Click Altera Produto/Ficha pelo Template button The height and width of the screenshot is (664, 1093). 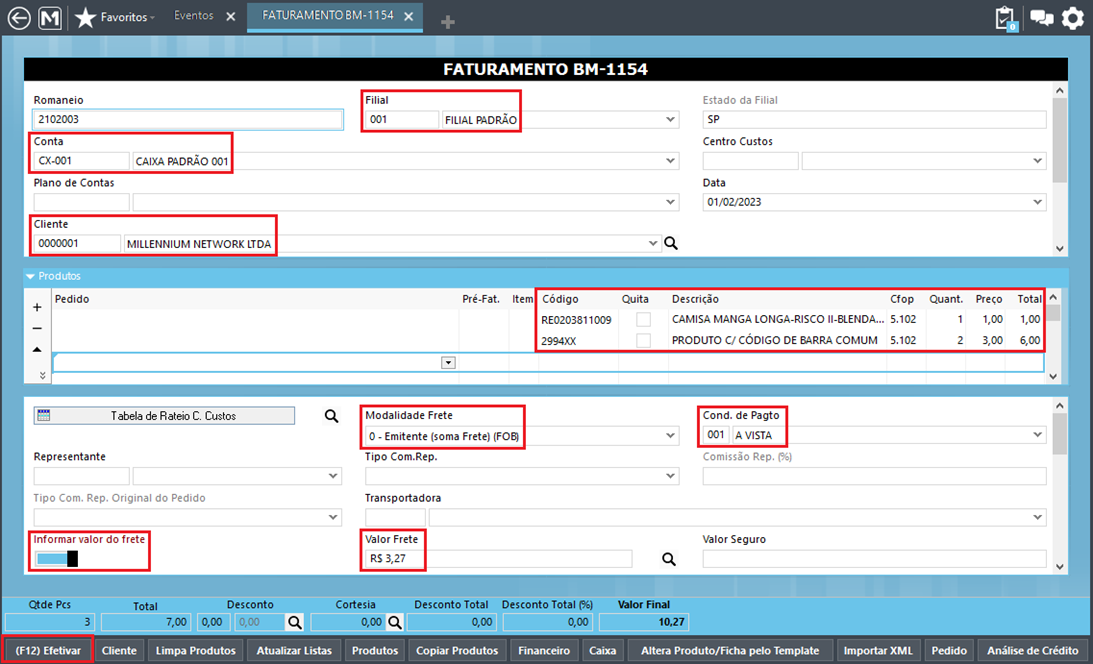coord(730,651)
